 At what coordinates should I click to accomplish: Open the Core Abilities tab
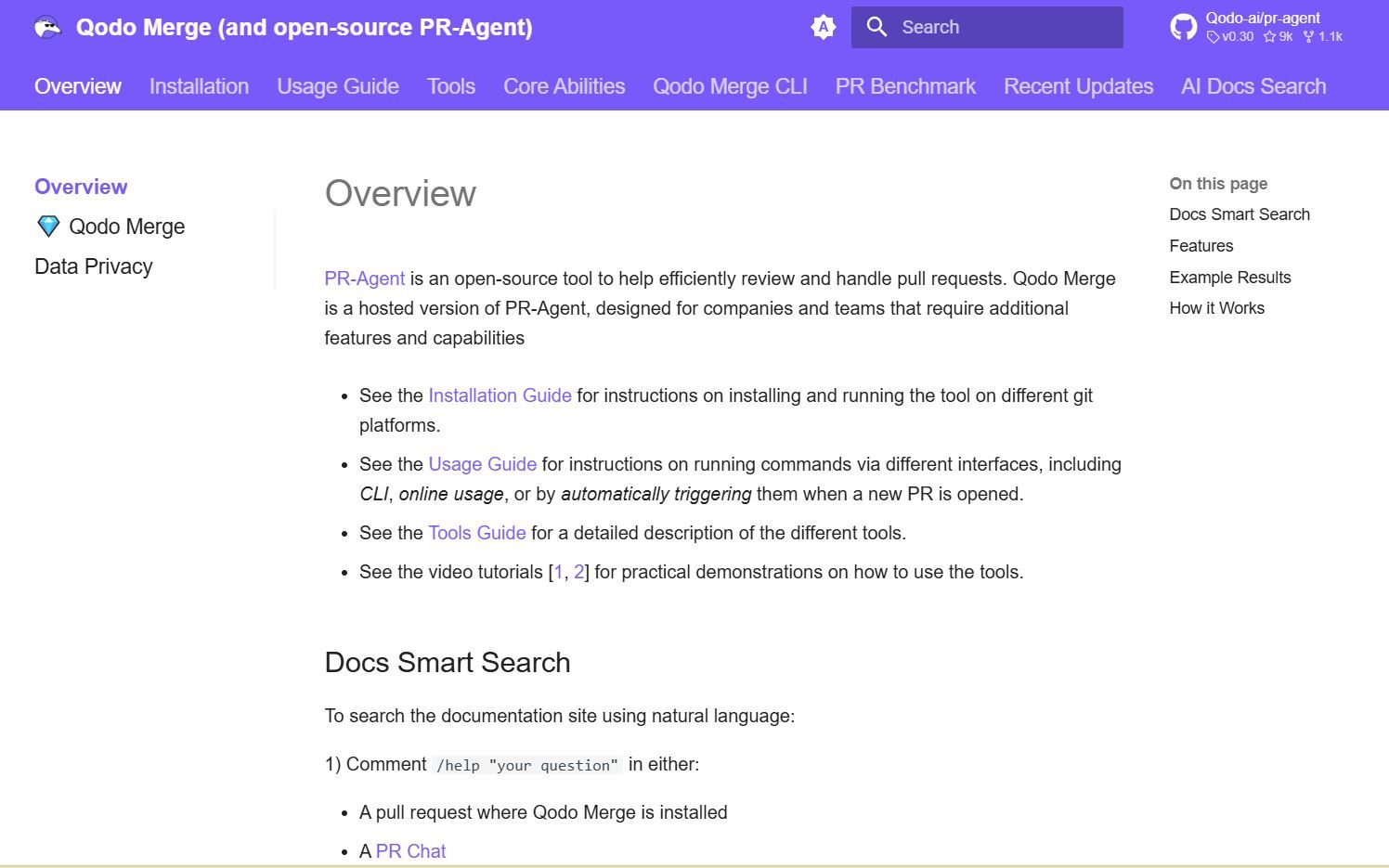click(x=565, y=86)
